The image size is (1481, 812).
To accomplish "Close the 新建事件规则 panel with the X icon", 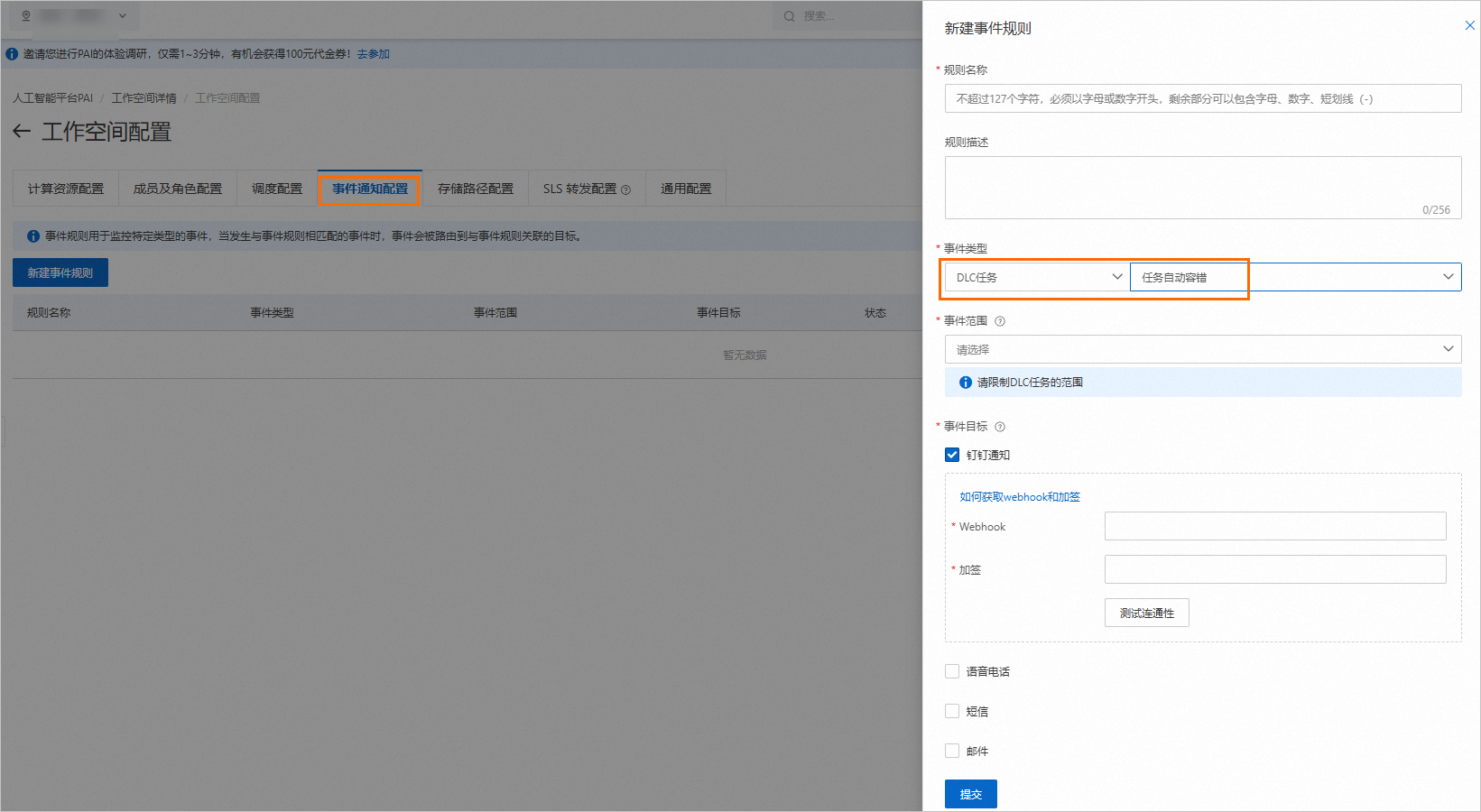I will click(1469, 25).
